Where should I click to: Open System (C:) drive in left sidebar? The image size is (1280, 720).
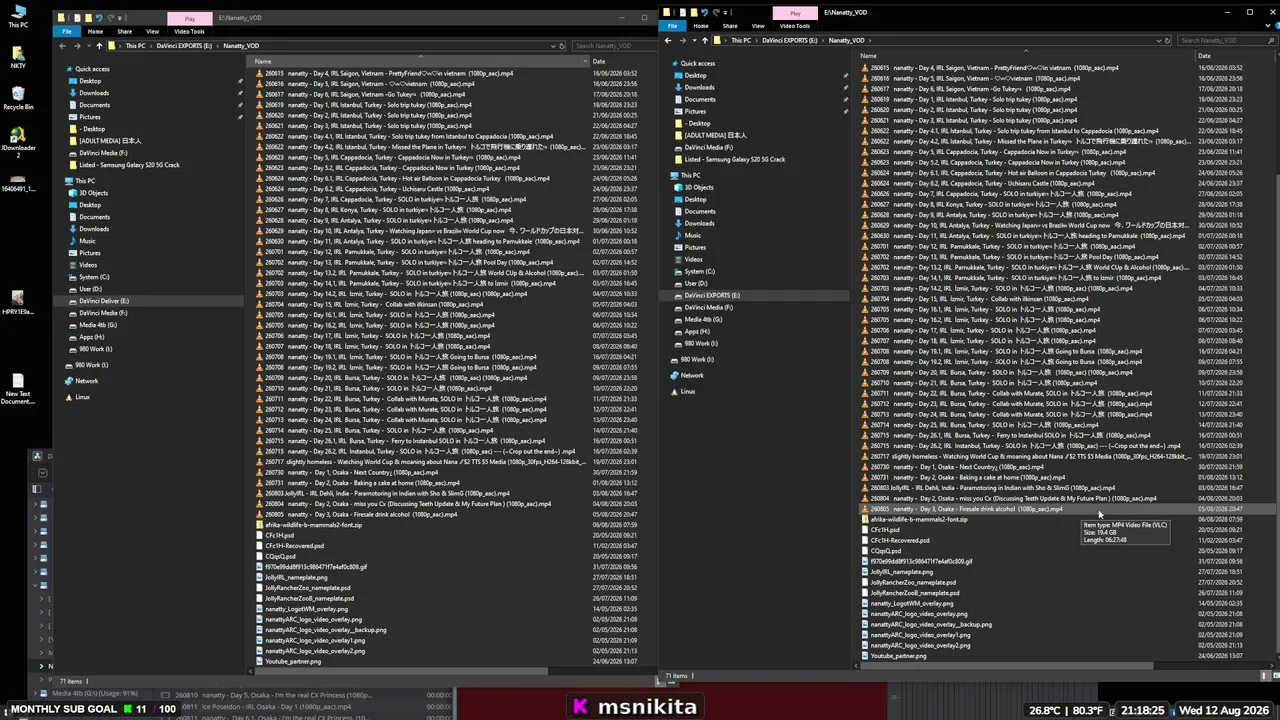pos(94,277)
